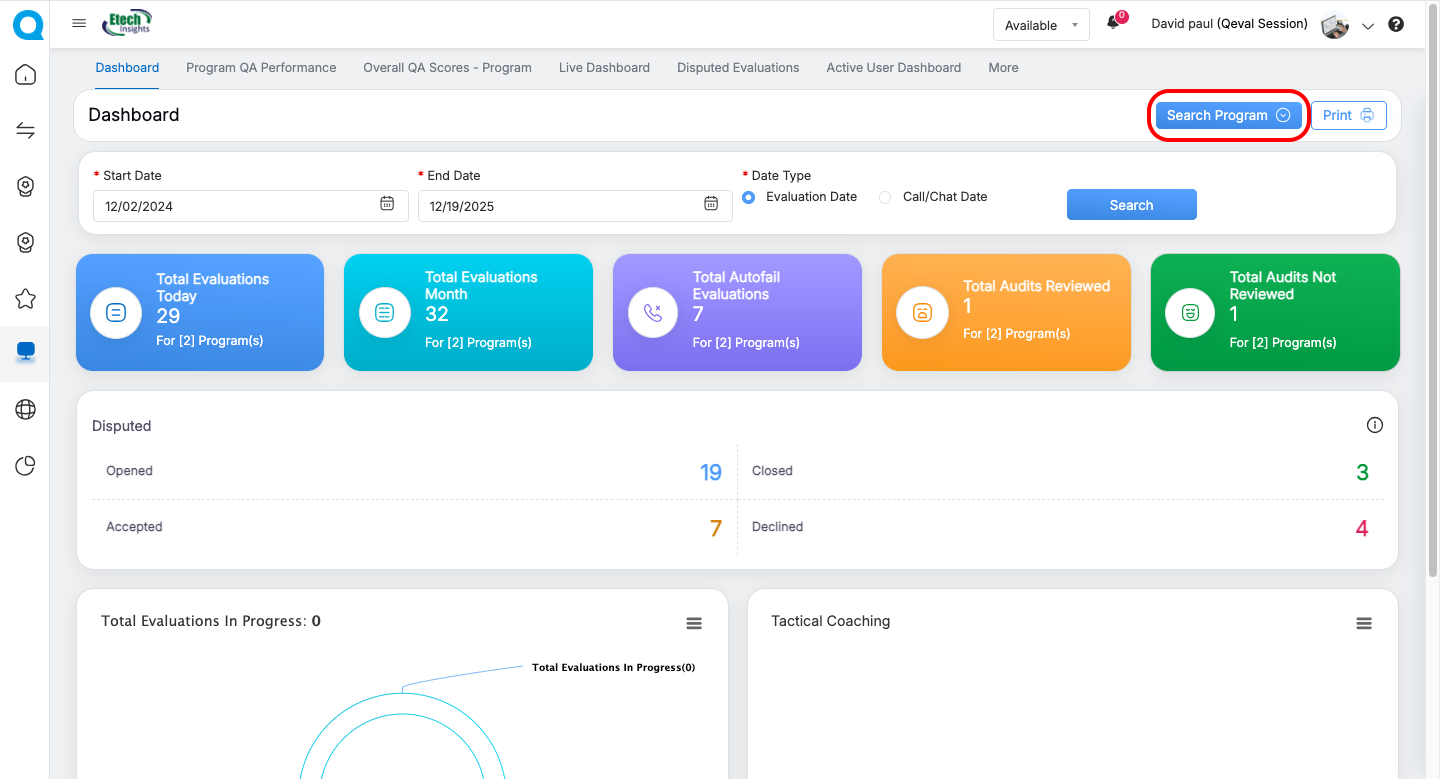Click the blue Search button

point(1131,205)
